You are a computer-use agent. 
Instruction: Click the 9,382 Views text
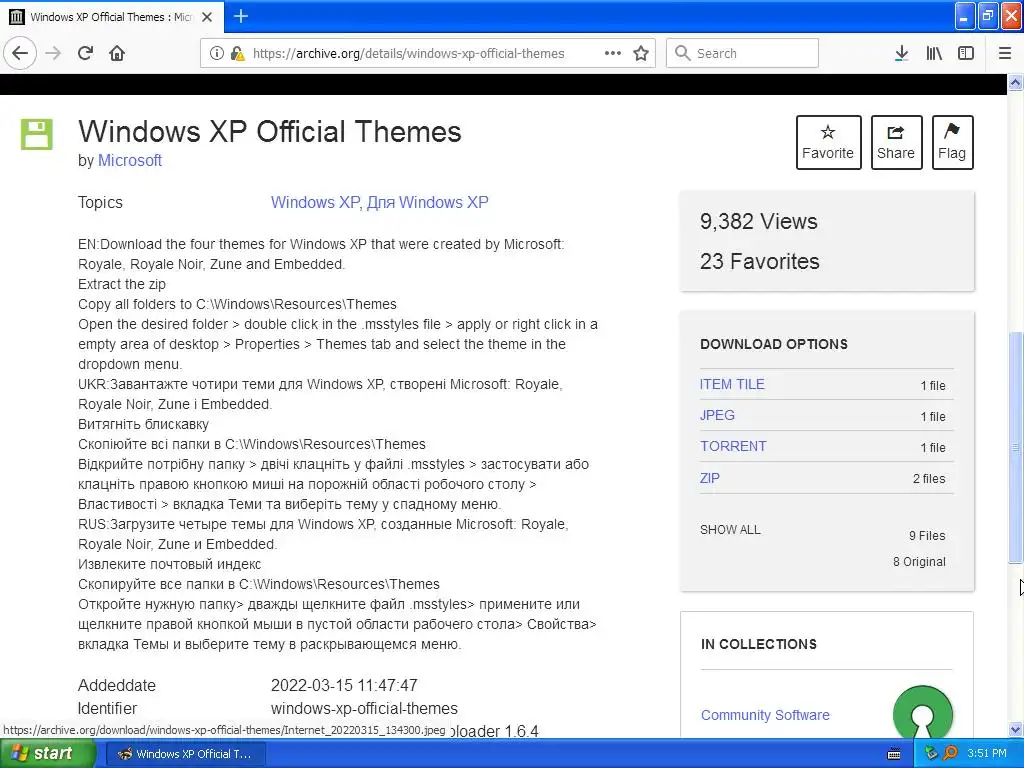[x=758, y=221]
